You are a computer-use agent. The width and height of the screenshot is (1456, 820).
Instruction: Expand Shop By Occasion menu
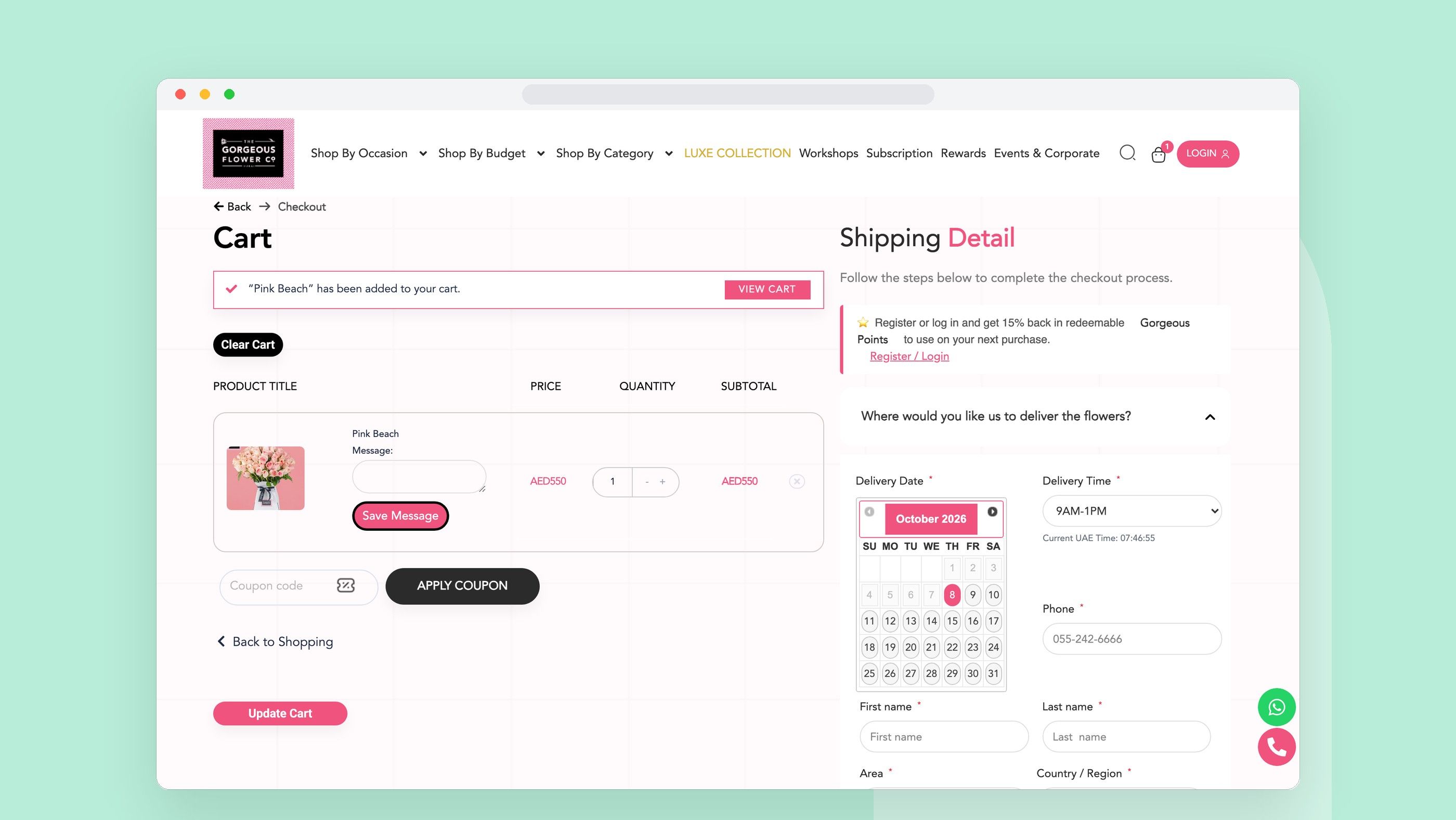pyautogui.click(x=422, y=154)
